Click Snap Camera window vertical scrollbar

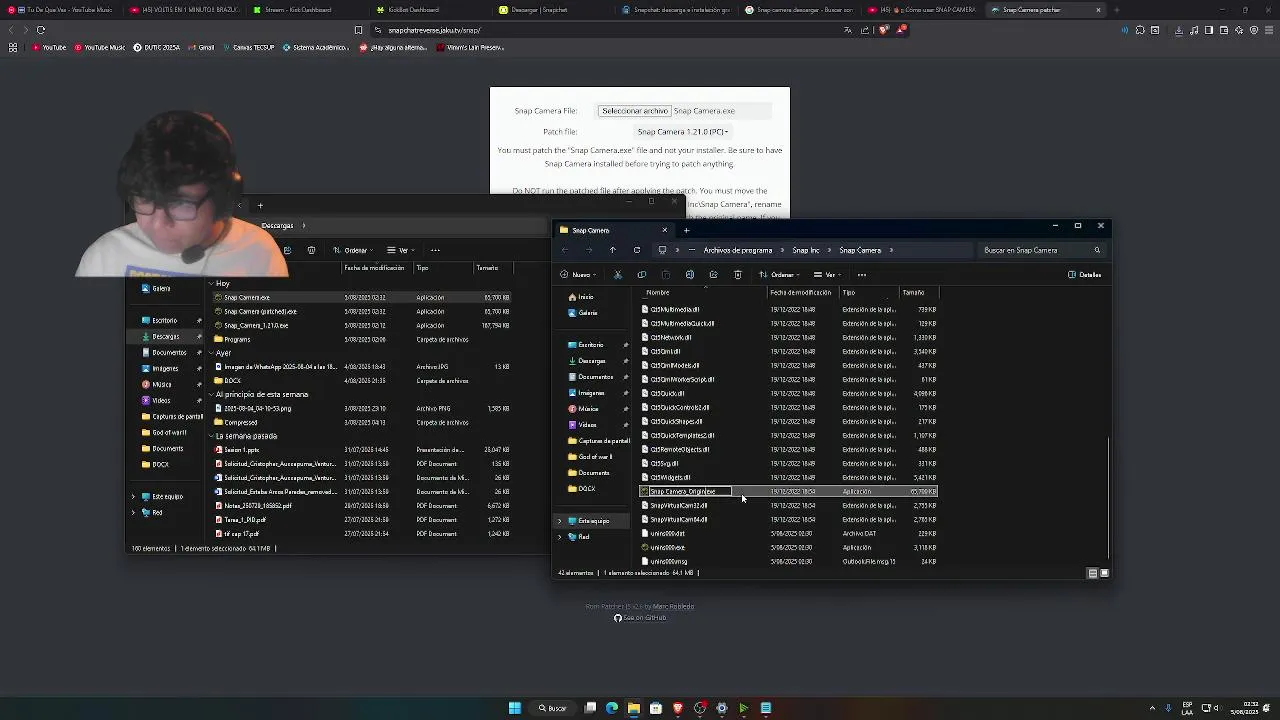pos(1109,498)
